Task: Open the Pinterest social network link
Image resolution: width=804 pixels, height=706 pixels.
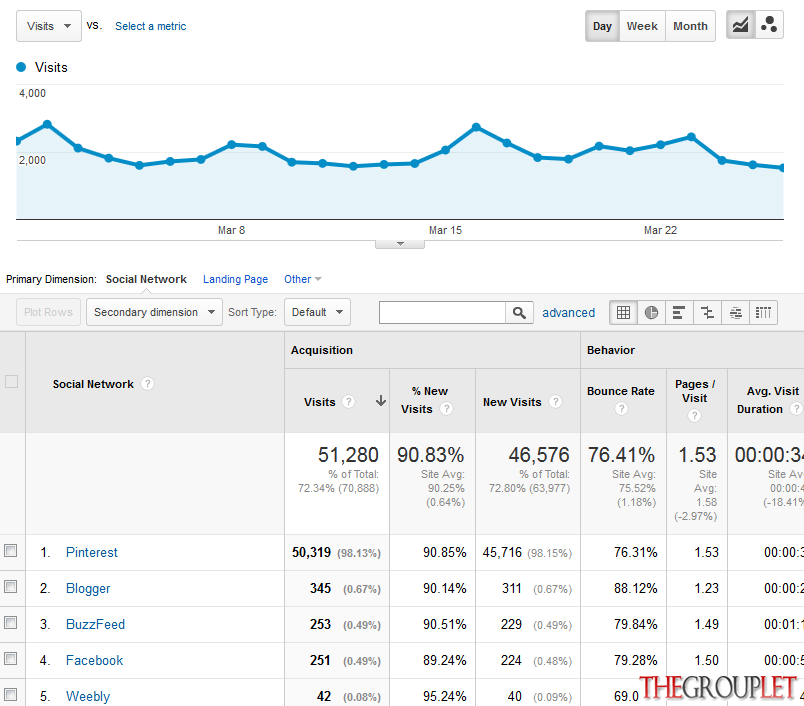Action: [x=92, y=552]
